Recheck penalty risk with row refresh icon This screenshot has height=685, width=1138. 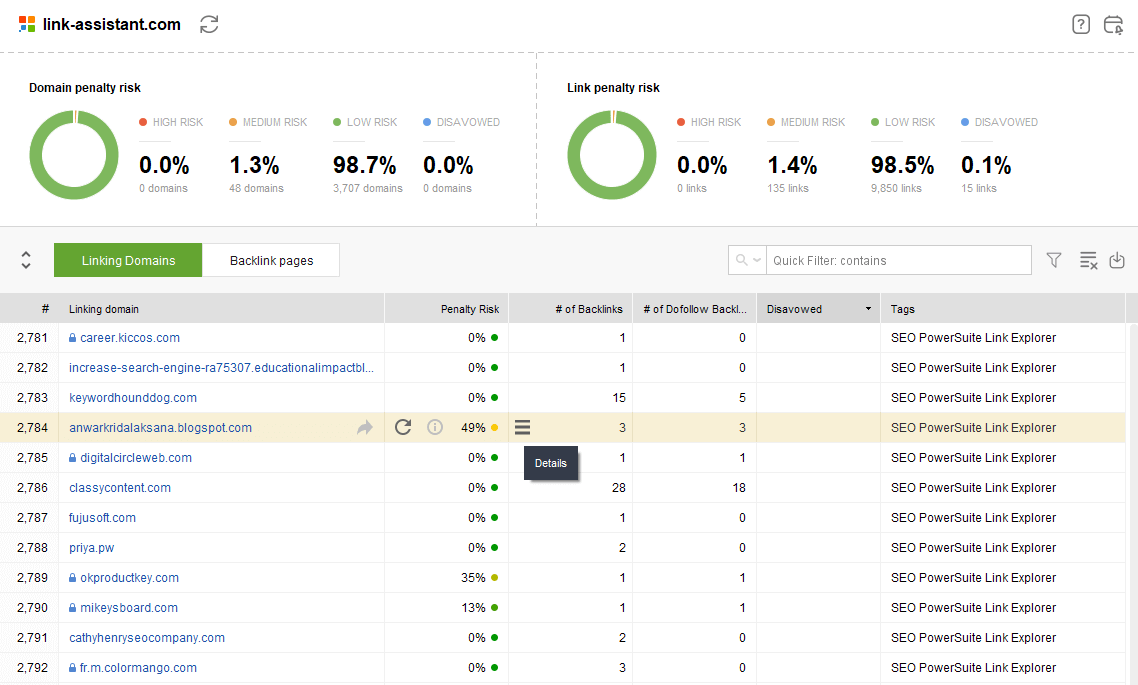[403, 428]
